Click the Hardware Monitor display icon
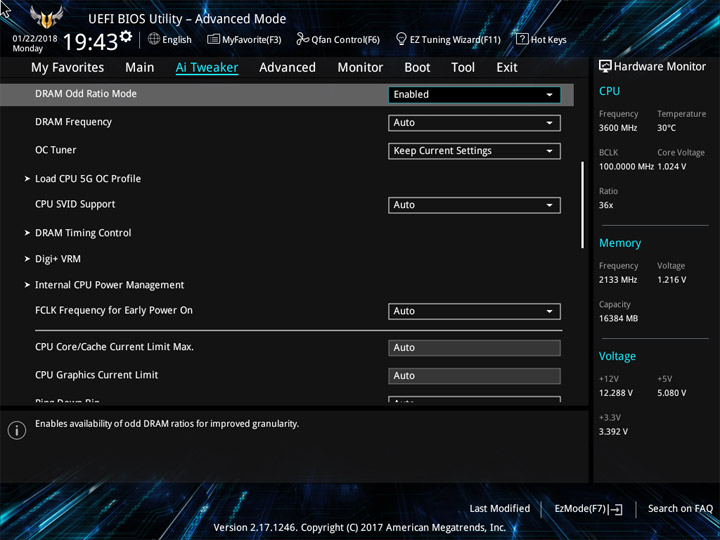The width and height of the screenshot is (720, 540). pyautogui.click(x=605, y=66)
